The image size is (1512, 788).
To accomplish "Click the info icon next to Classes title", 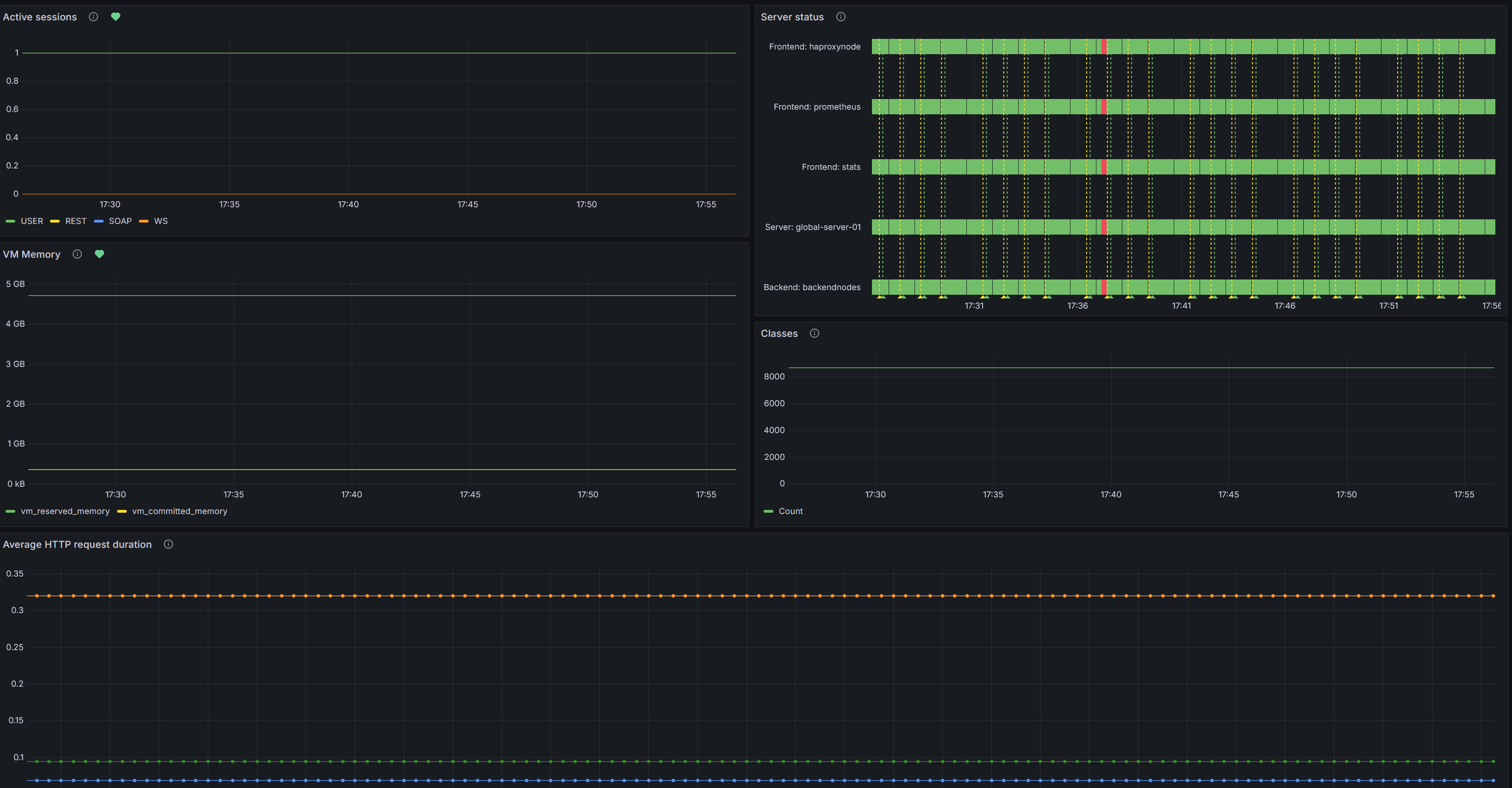I will point(814,333).
